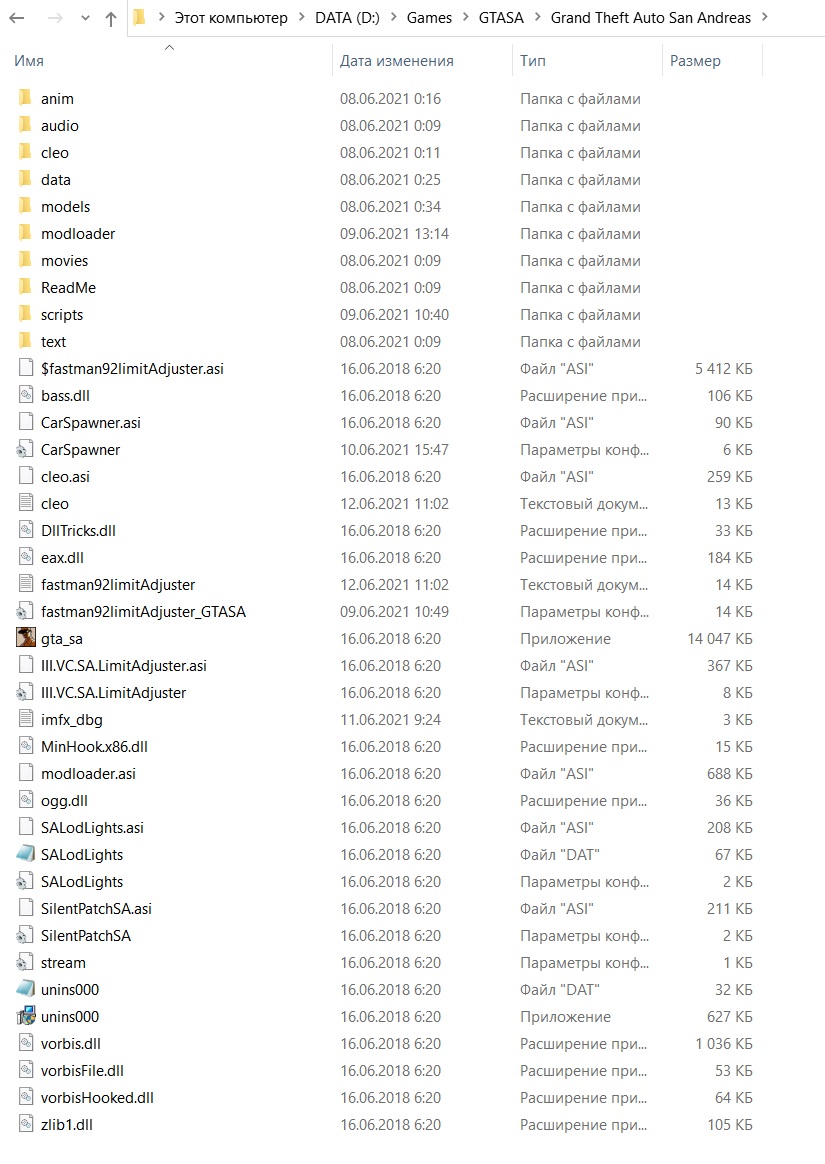This screenshot has height=1164, width=825.
Task: Expand chevron after DATA (D:) in path
Action: pos(394,17)
